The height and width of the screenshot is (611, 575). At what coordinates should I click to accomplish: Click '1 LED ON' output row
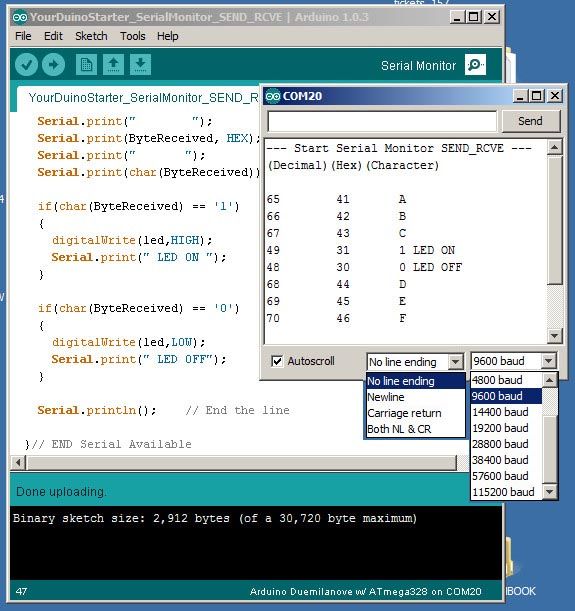pyautogui.click(x=361, y=250)
